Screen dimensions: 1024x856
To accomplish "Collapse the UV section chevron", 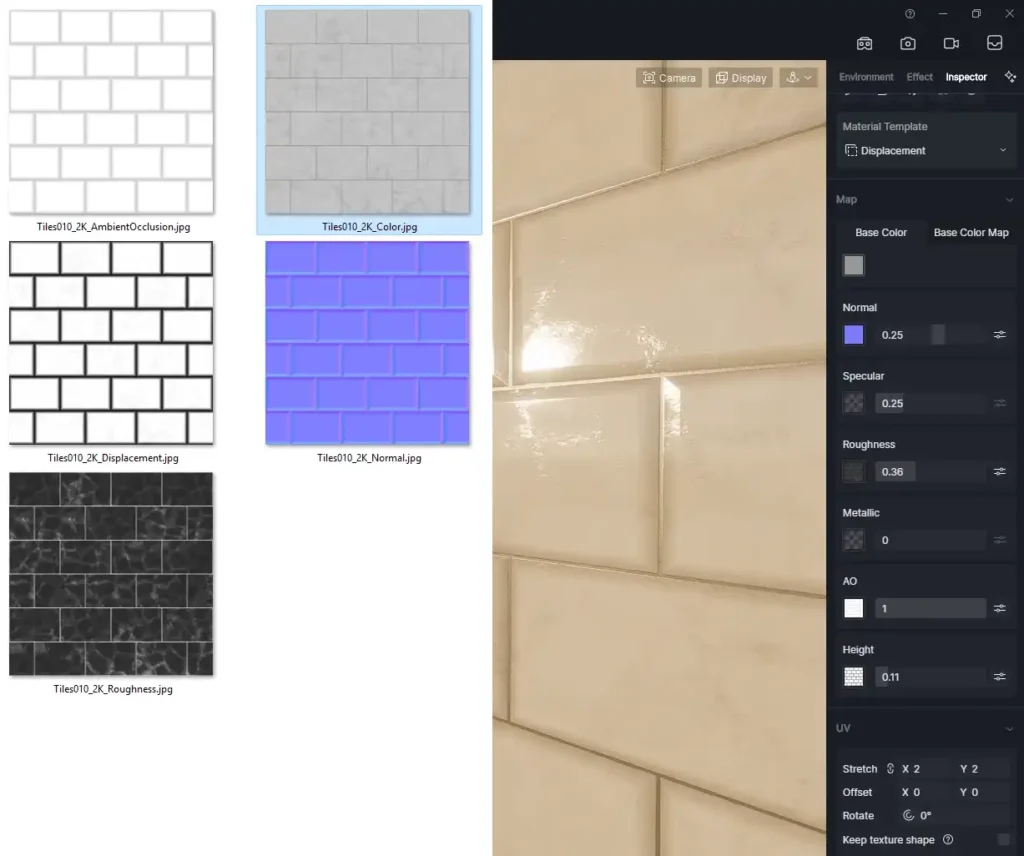I will pos(1008,728).
